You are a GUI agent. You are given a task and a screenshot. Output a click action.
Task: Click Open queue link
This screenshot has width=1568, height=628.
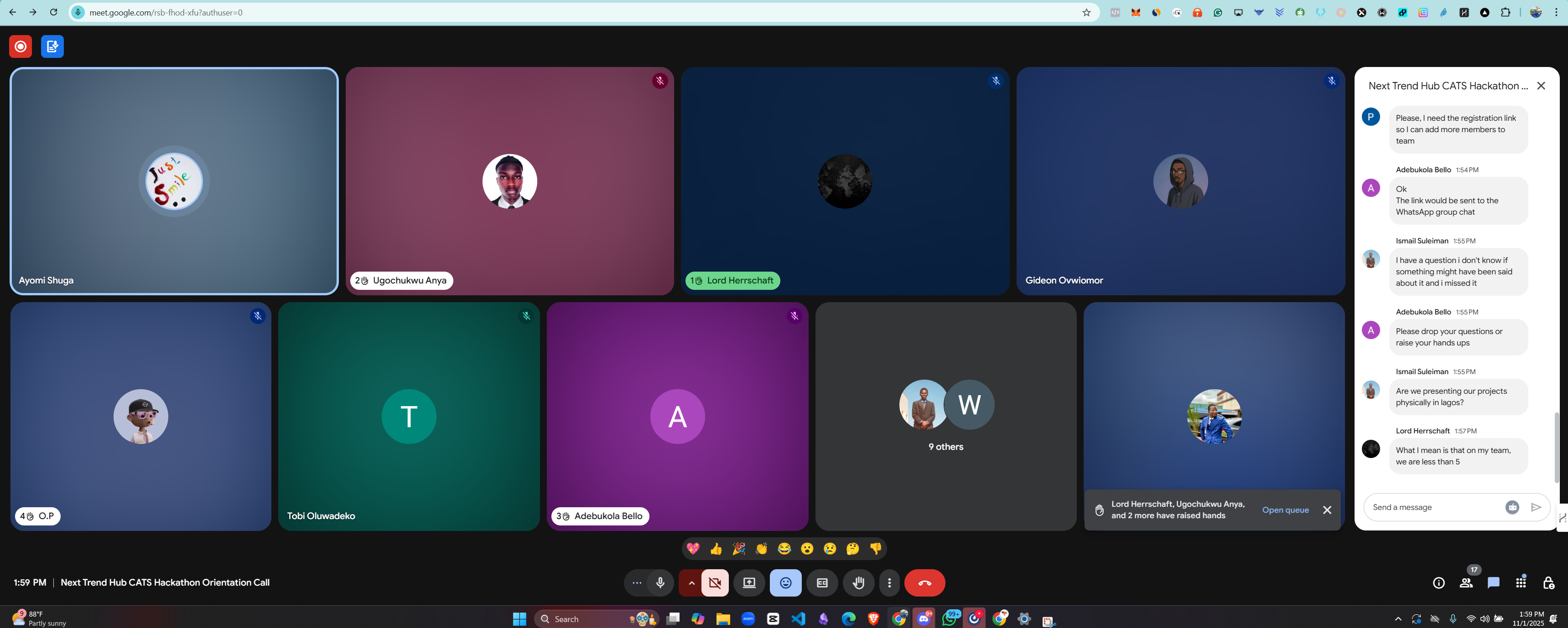tap(1285, 510)
